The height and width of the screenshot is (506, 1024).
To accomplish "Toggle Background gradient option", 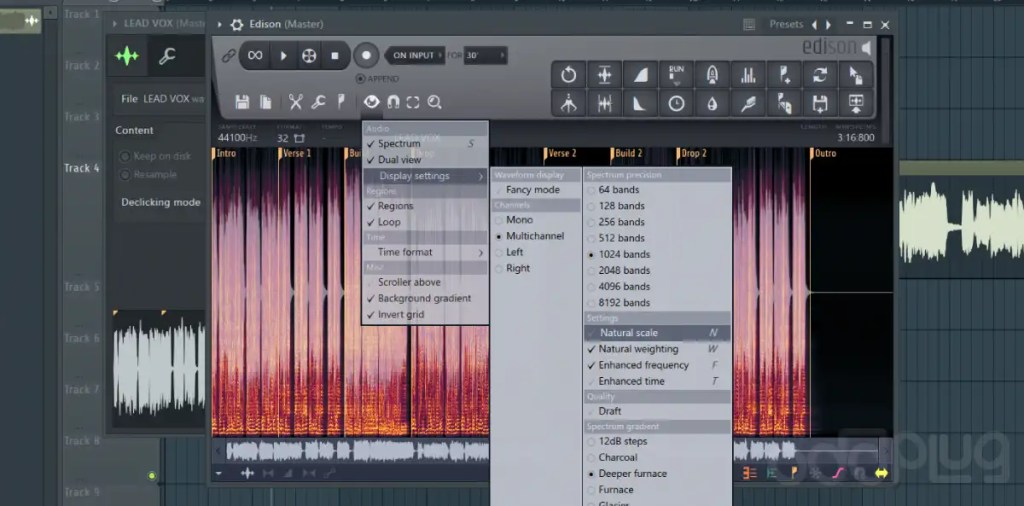I will pos(424,298).
